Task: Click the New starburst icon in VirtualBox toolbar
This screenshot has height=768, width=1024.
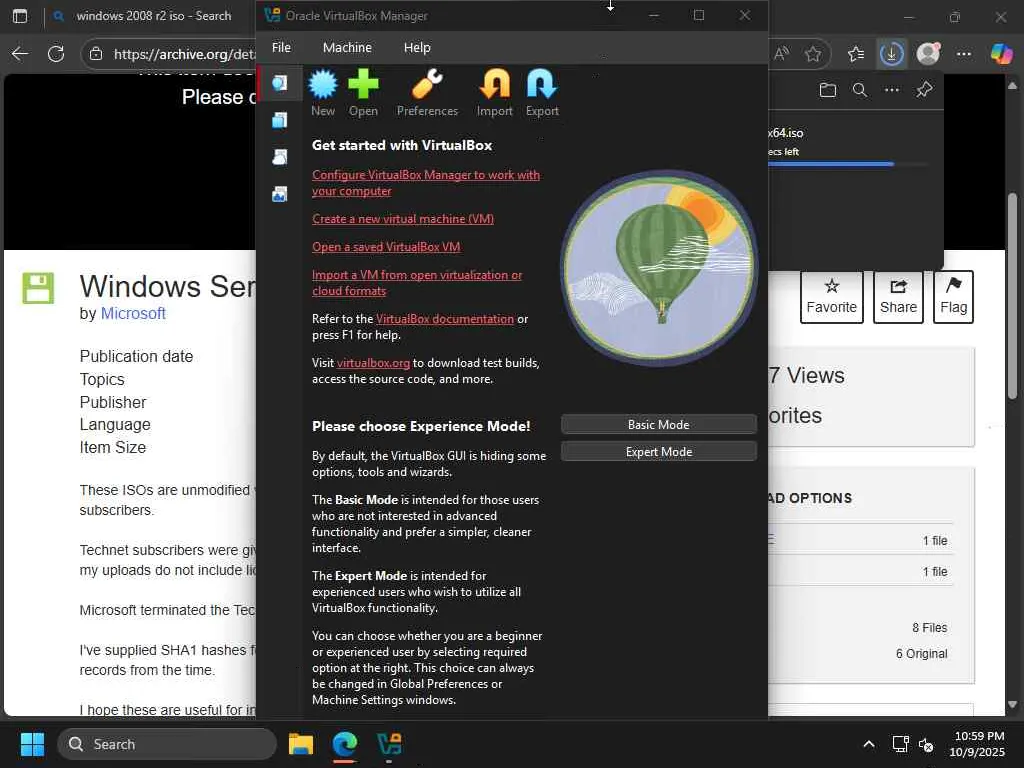Action: tap(323, 84)
